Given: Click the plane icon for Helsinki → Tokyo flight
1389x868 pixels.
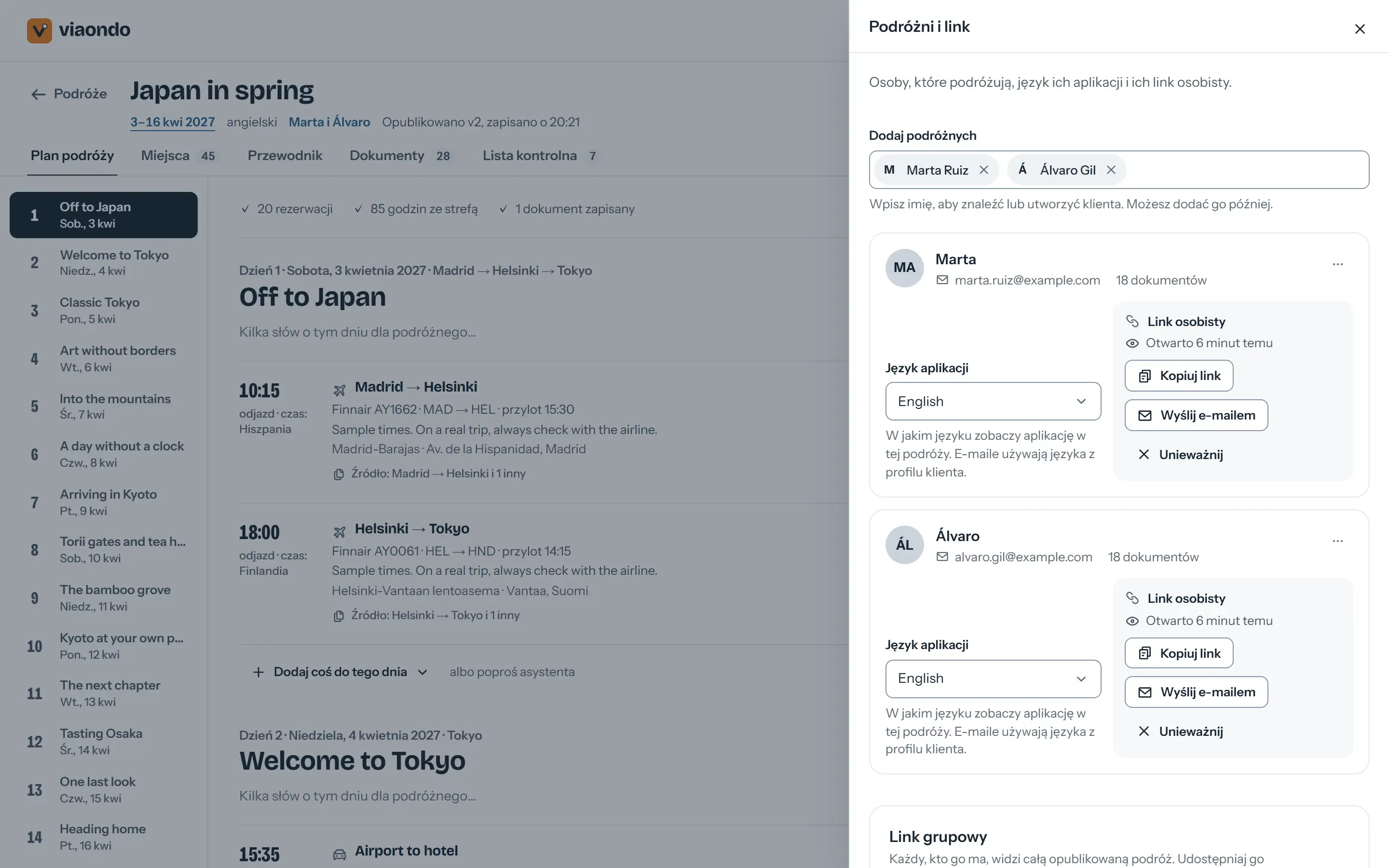Looking at the screenshot, I should click(x=339, y=532).
